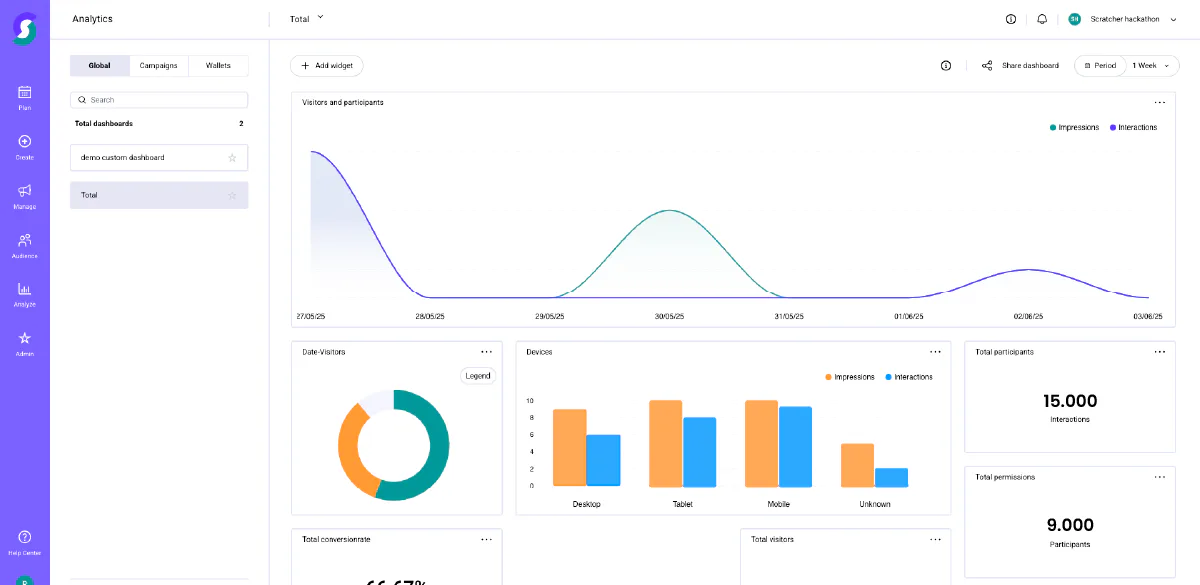Open the Audience section
Screen dimensions: 1200x585
(25, 245)
